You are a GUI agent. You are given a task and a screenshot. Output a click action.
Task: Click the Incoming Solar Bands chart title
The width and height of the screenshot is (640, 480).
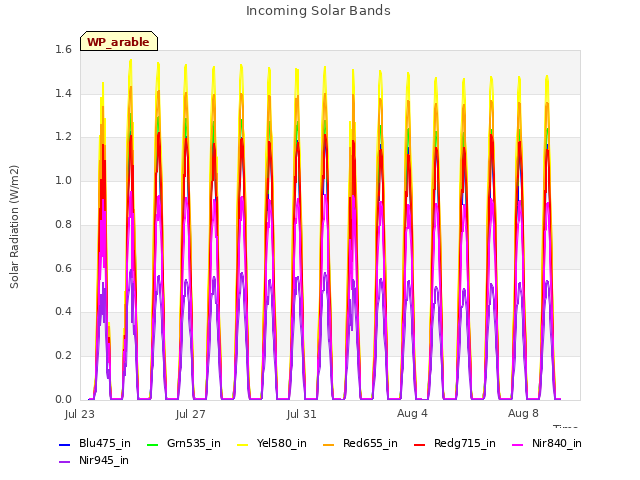coord(318,11)
